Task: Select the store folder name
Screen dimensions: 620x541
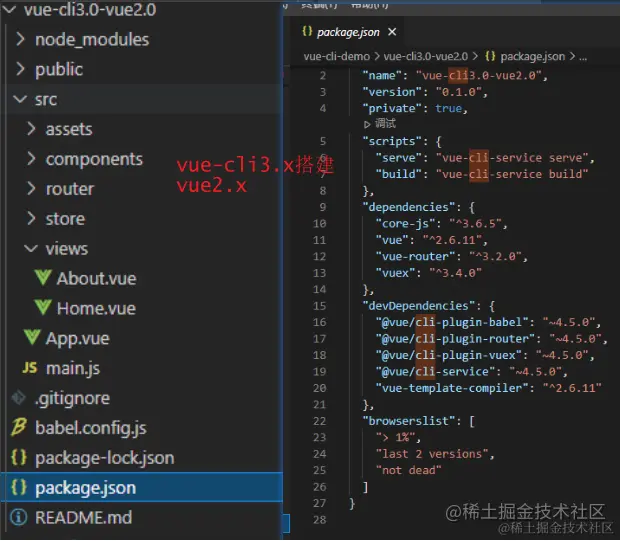Action: (65, 219)
